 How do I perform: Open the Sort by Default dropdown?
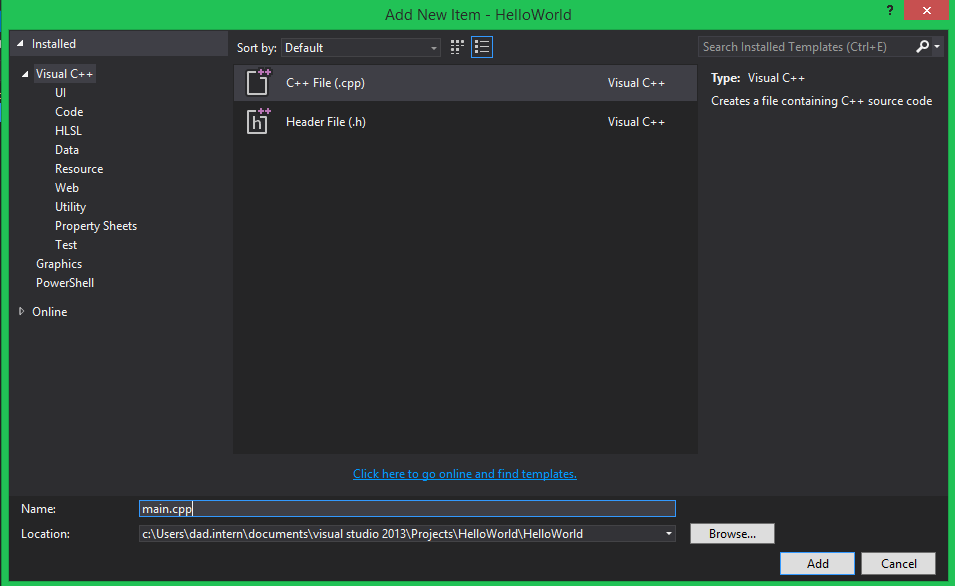click(x=361, y=48)
